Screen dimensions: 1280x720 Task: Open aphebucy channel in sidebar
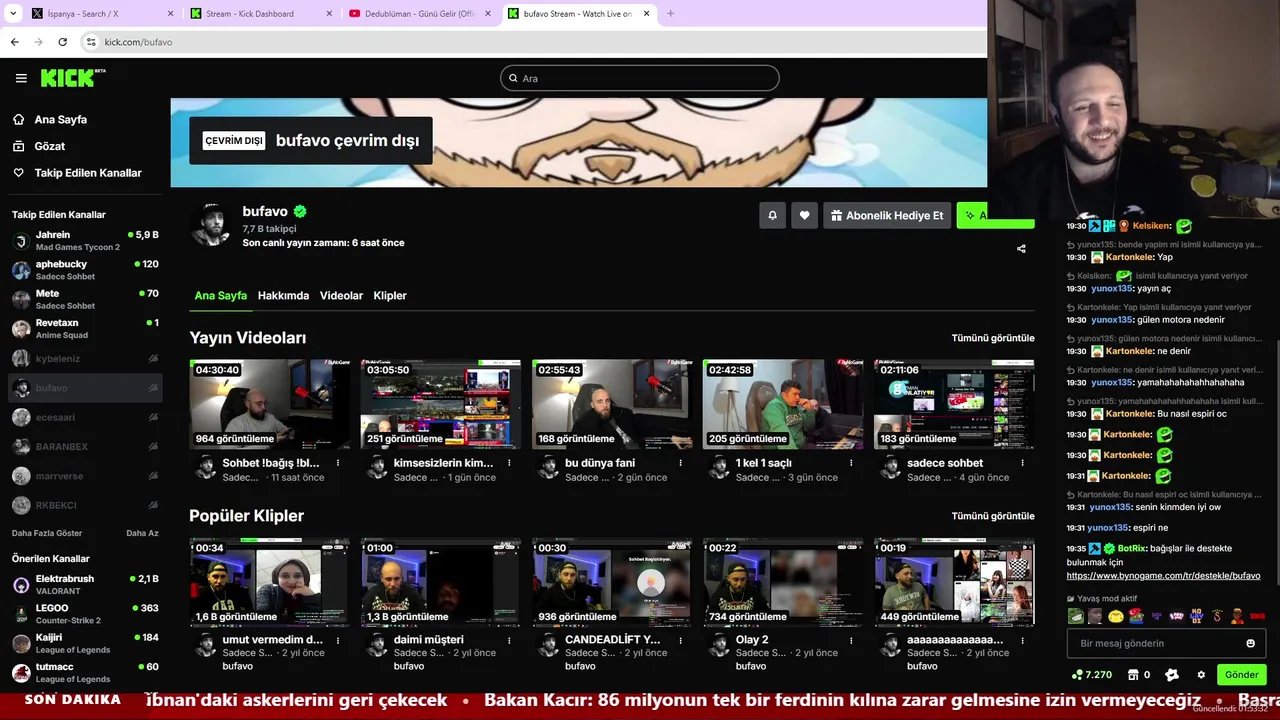pos(85,270)
